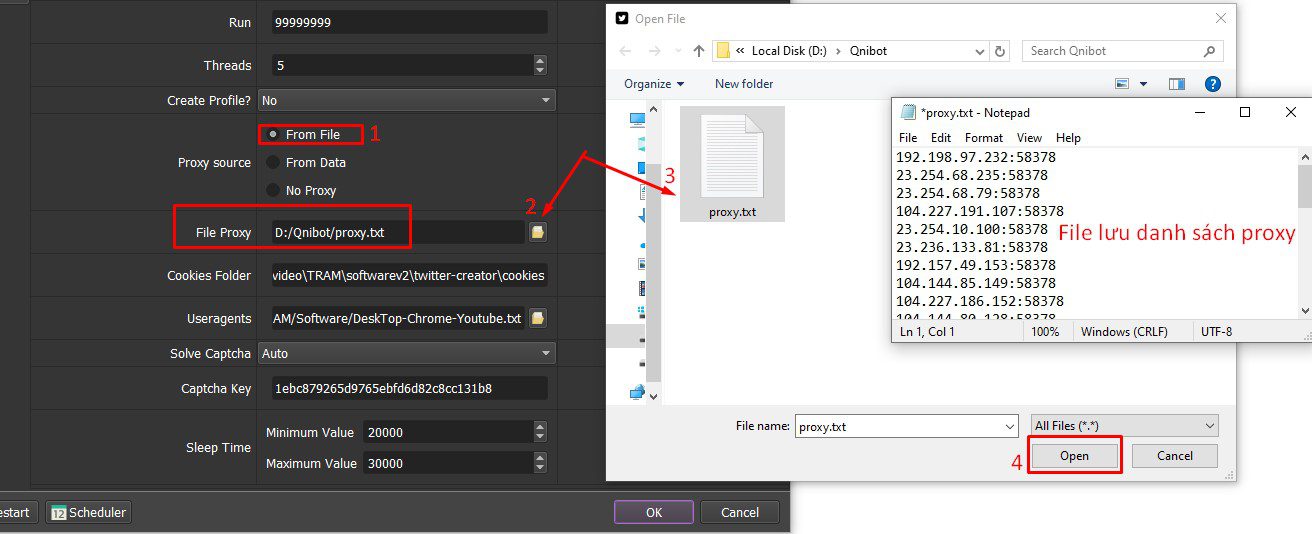The image size is (1312, 534).
Task: Select the proxy.txt file thumbnail
Action: tap(732, 164)
